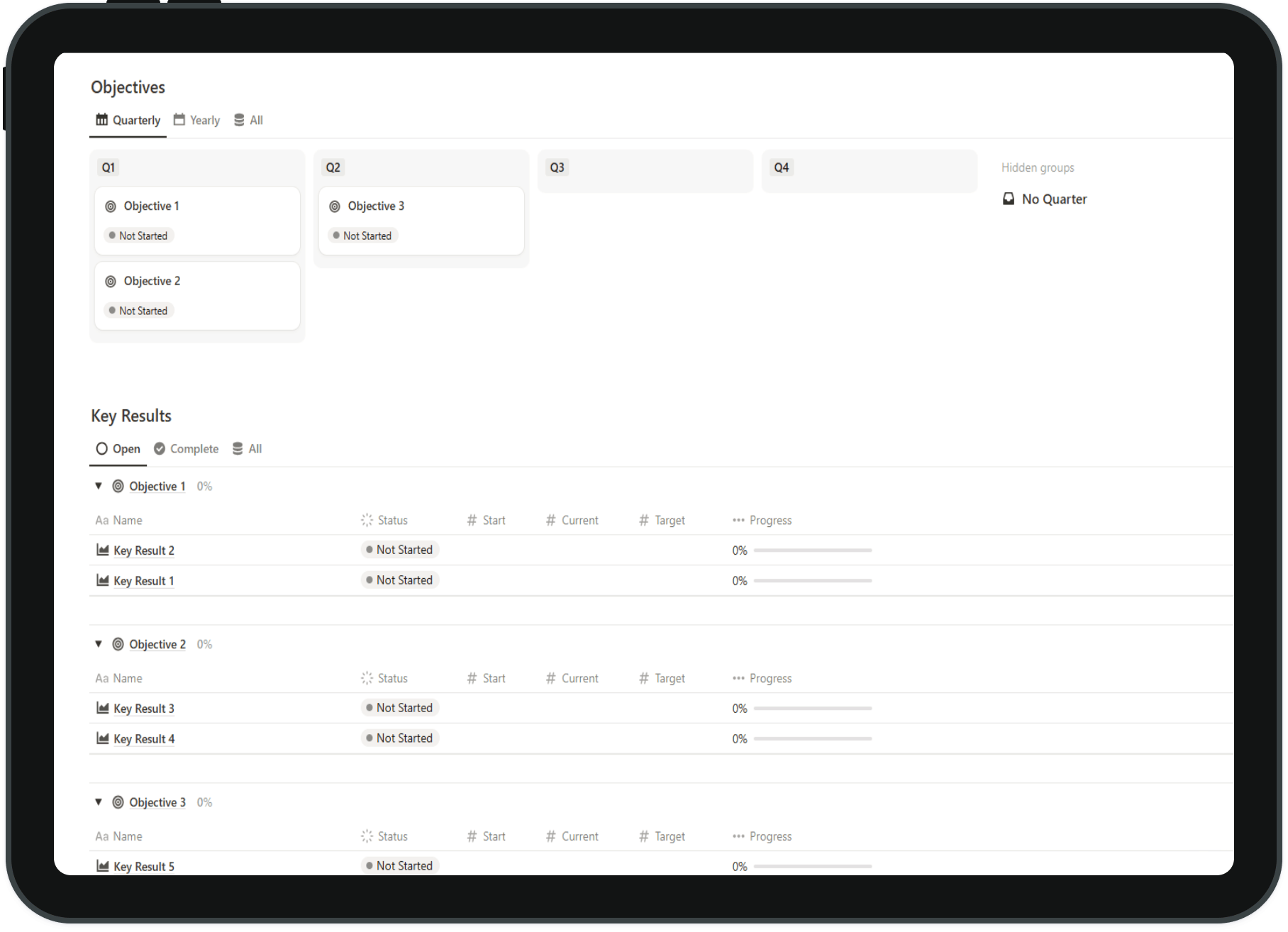Image resolution: width=1288 pixels, height=932 pixels.
Task: Click the target icon on Objective 1 card
Action: click(111, 206)
